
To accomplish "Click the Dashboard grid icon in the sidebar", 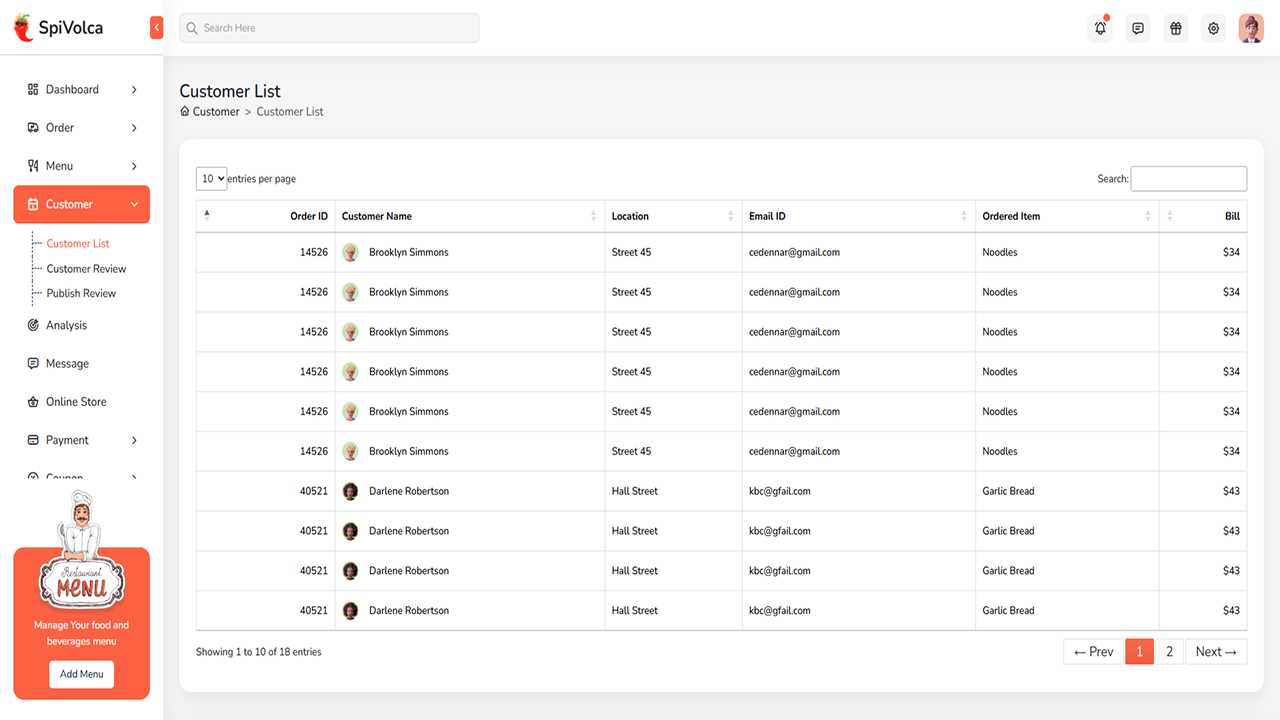I will point(33,89).
